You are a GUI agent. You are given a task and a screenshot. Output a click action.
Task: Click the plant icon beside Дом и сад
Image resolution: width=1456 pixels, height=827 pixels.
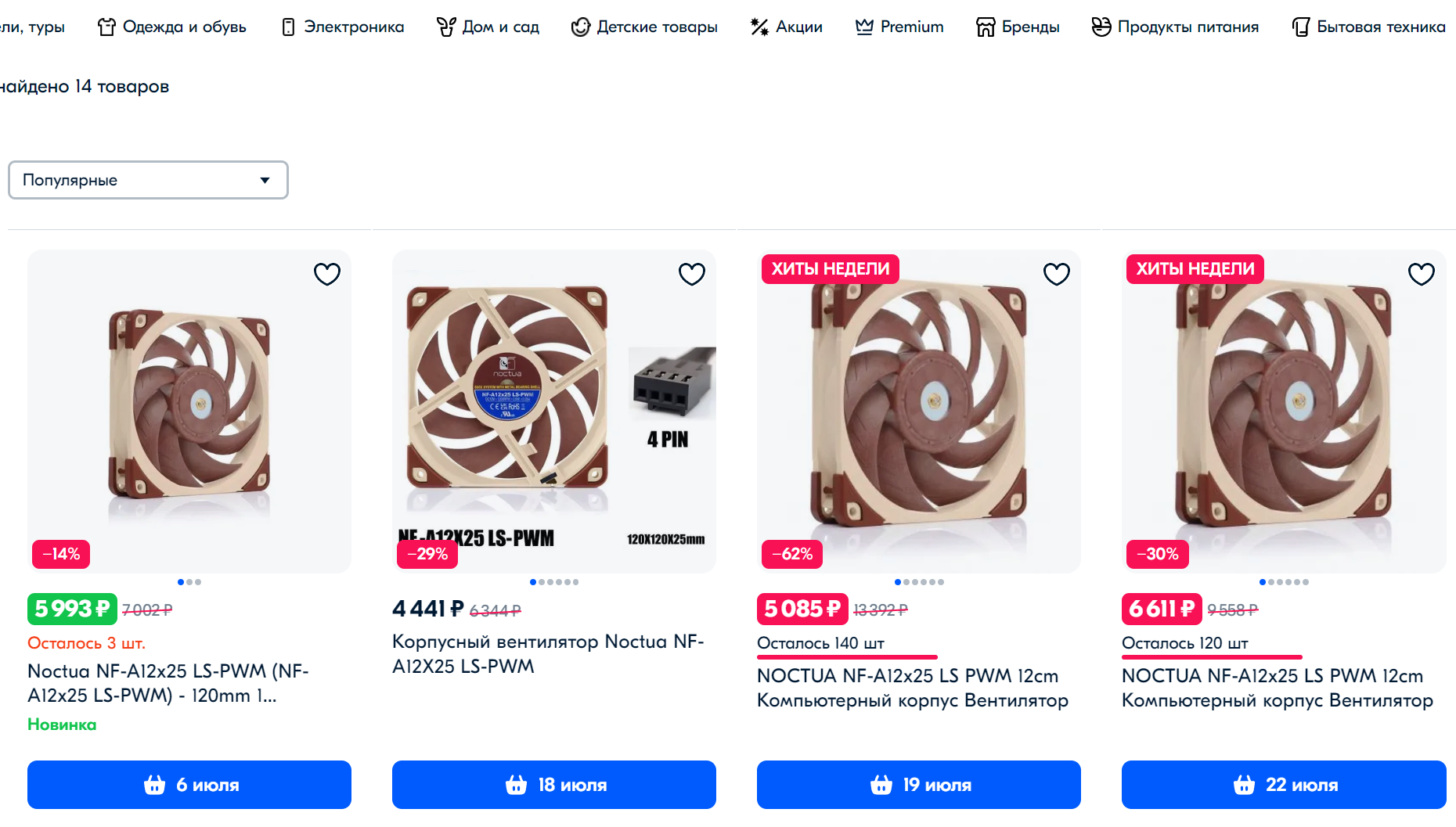pyautogui.click(x=446, y=27)
